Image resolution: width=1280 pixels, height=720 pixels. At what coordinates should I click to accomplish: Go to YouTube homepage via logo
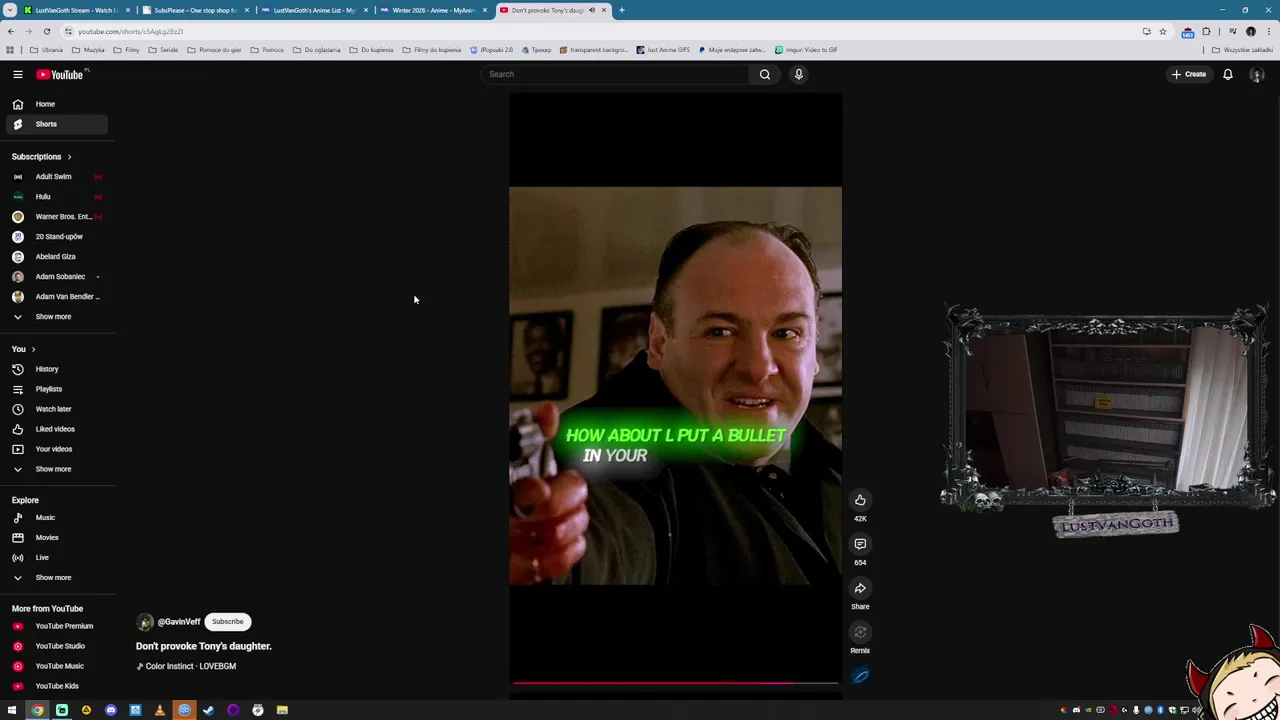pos(62,74)
